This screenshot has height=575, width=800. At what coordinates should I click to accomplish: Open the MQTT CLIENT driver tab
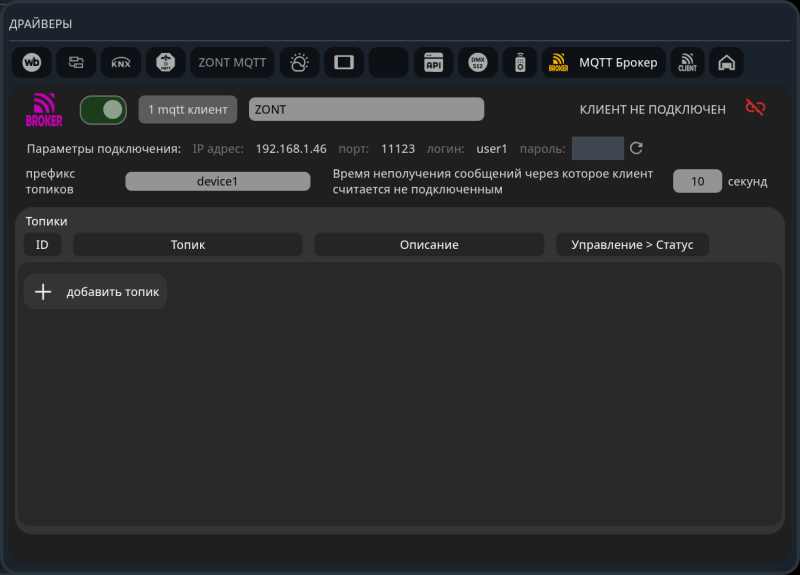687,62
